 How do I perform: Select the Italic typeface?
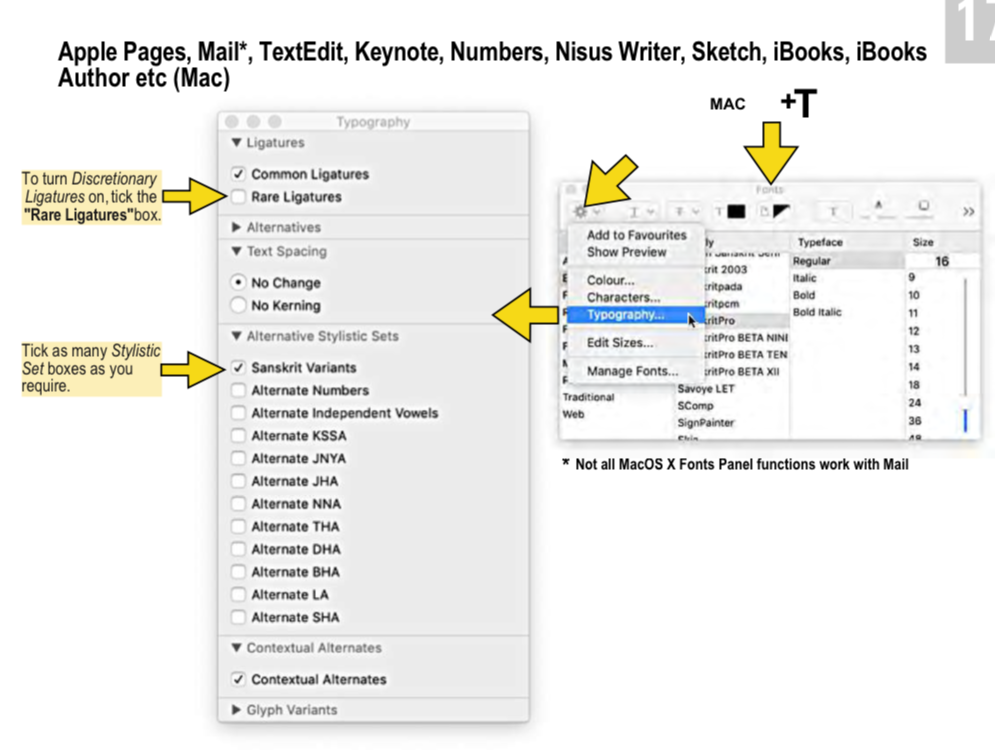coord(847,278)
